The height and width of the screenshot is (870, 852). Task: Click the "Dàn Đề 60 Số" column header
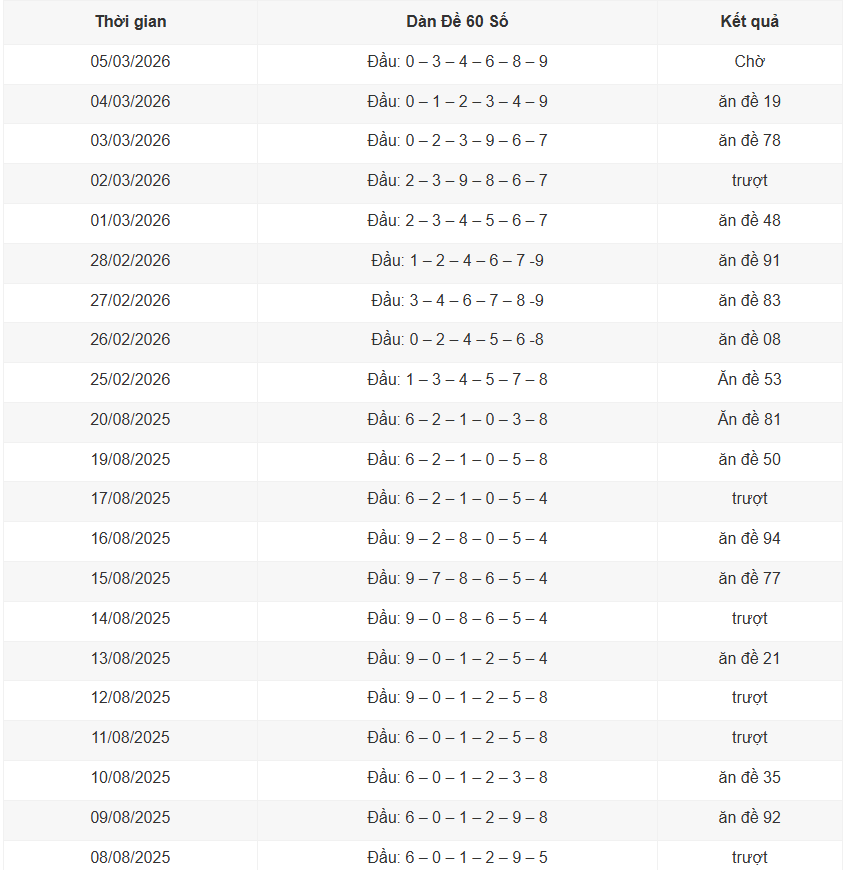point(457,22)
